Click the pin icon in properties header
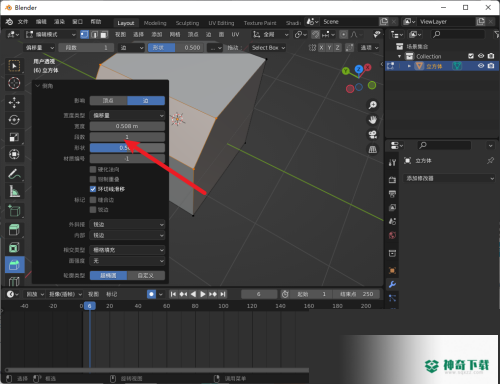This screenshot has height=384, width=500. 490,161
